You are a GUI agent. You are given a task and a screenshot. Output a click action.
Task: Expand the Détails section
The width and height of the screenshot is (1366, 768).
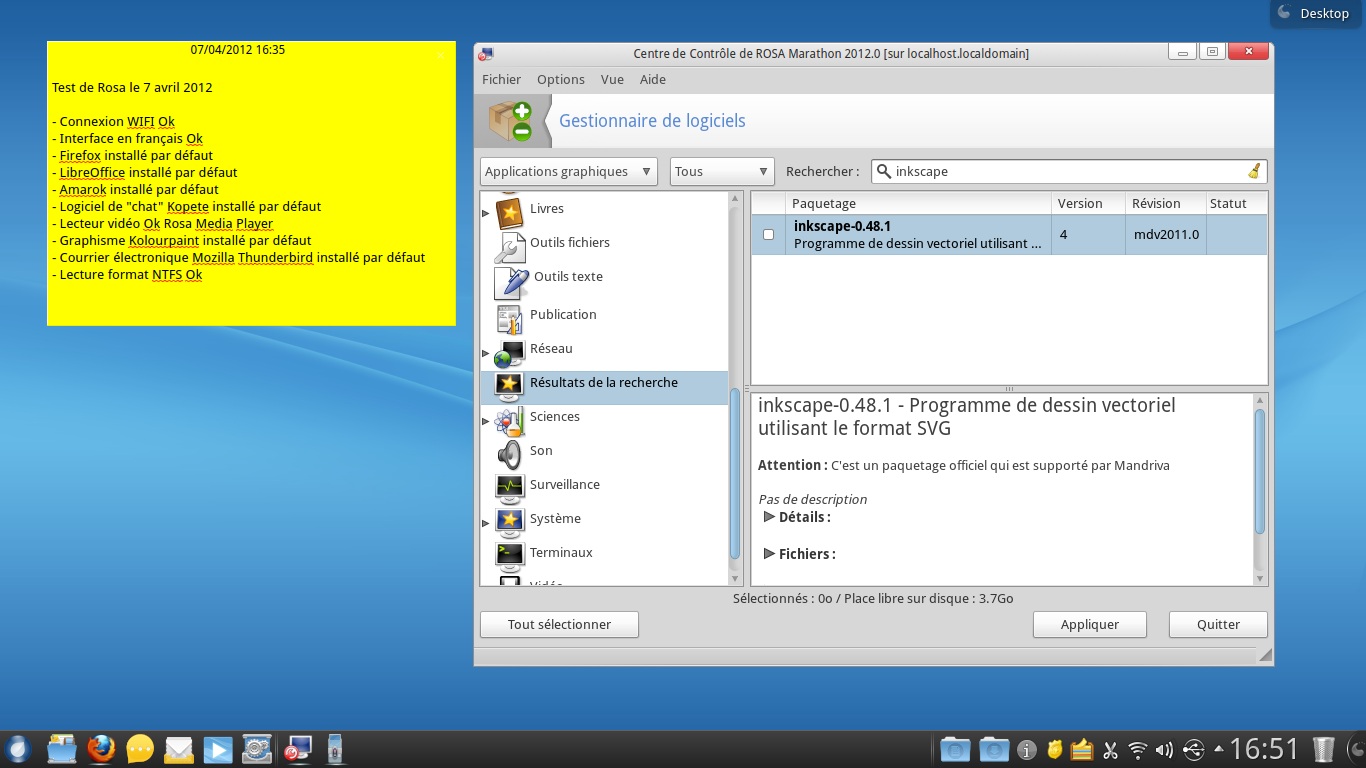[769, 517]
